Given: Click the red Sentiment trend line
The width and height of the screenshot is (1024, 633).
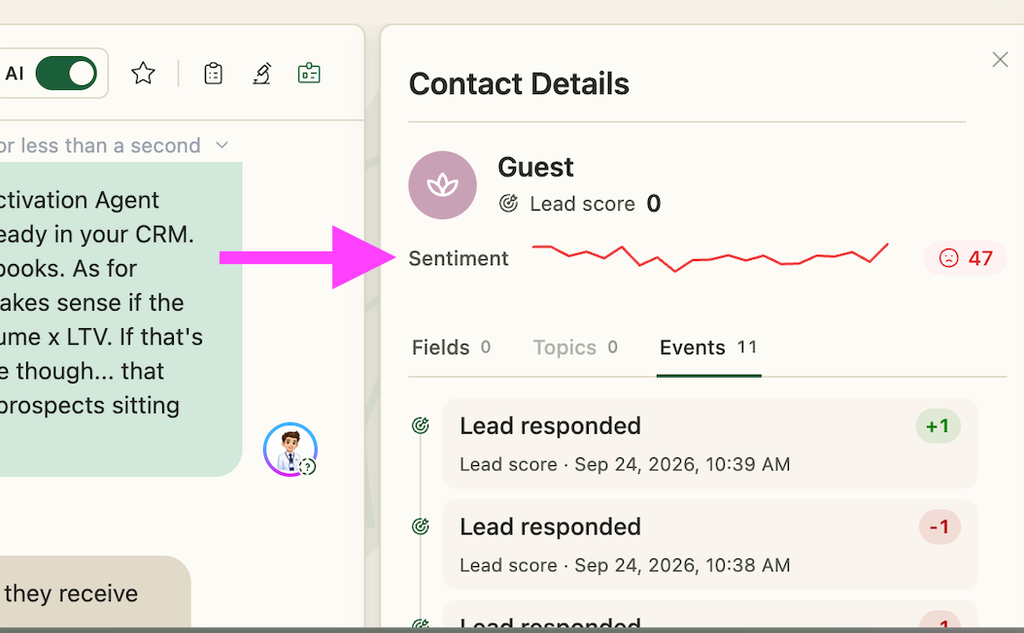Looking at the screenshot, I should point(710,257).
